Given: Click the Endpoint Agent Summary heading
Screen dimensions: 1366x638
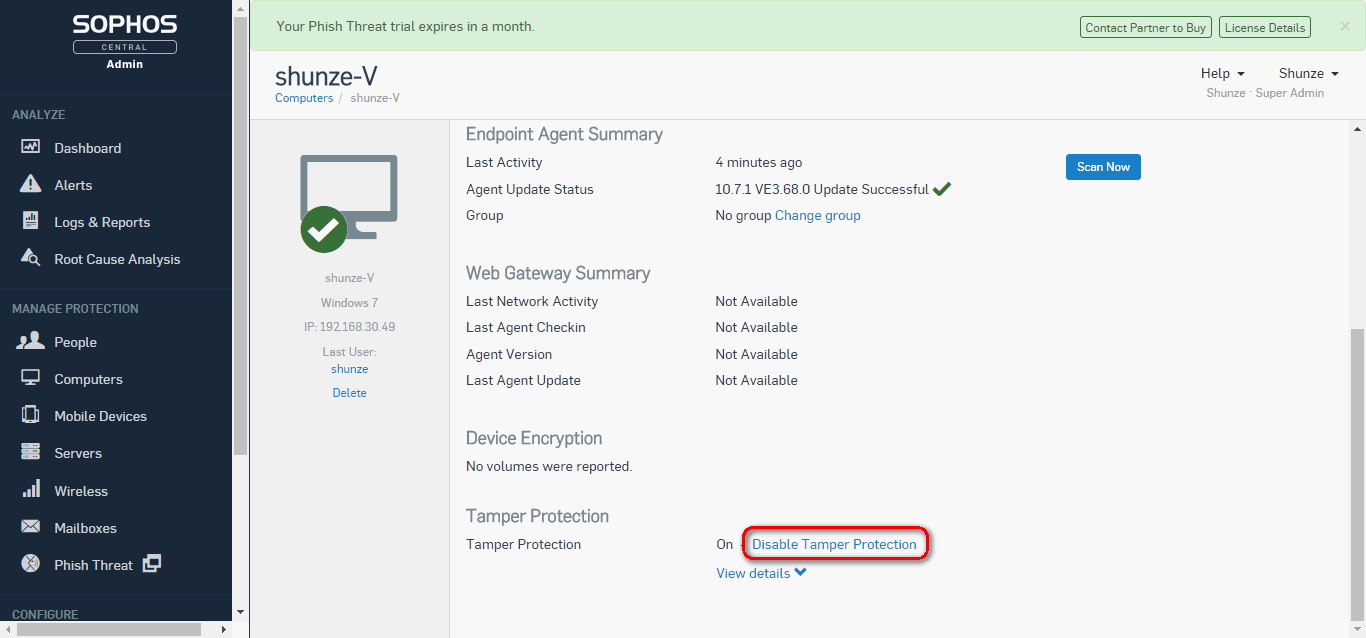Looking at the screenshot, I should coord(564,134).
